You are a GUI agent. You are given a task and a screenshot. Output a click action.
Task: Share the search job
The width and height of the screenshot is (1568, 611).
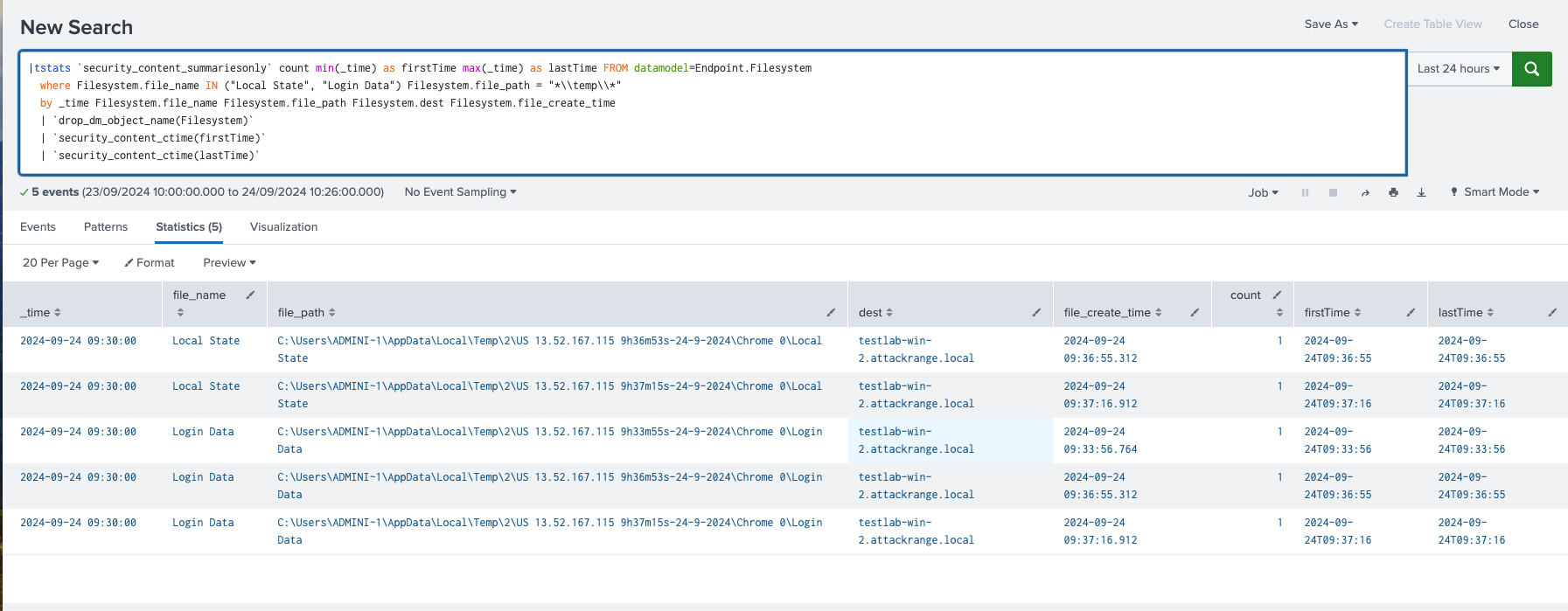point(1365,192)
